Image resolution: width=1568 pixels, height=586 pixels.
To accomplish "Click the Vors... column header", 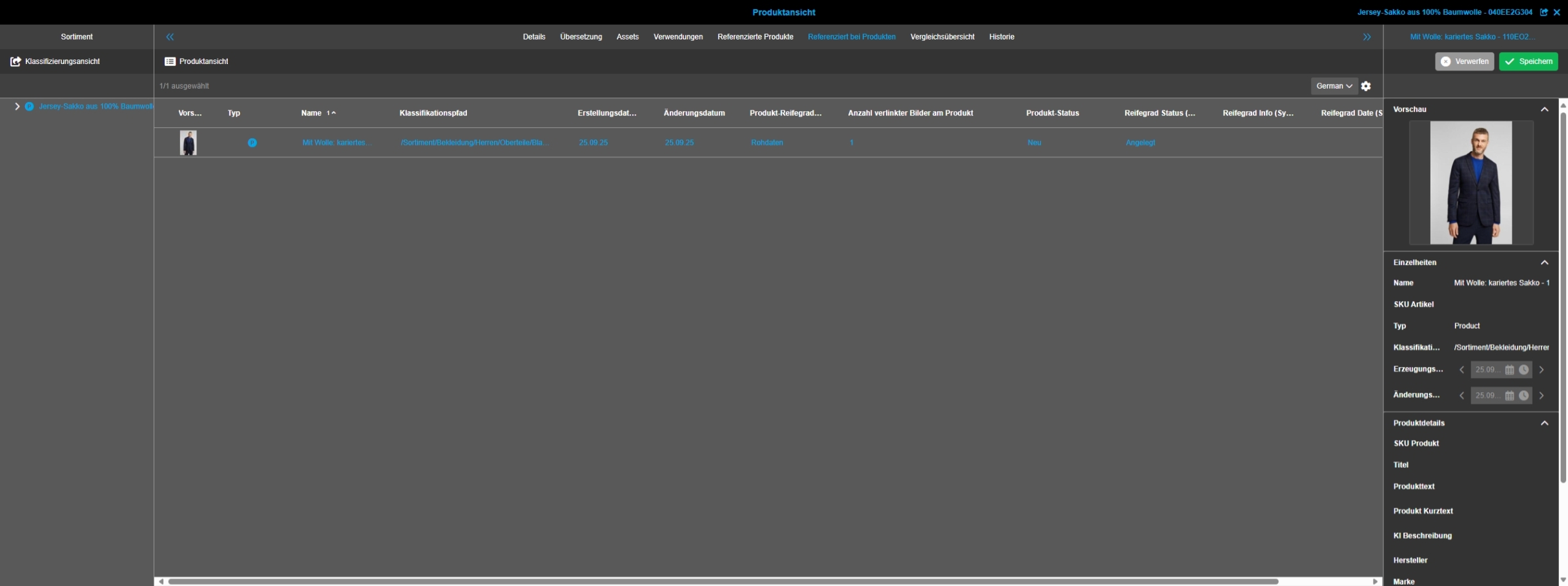I will coord(190,113).
